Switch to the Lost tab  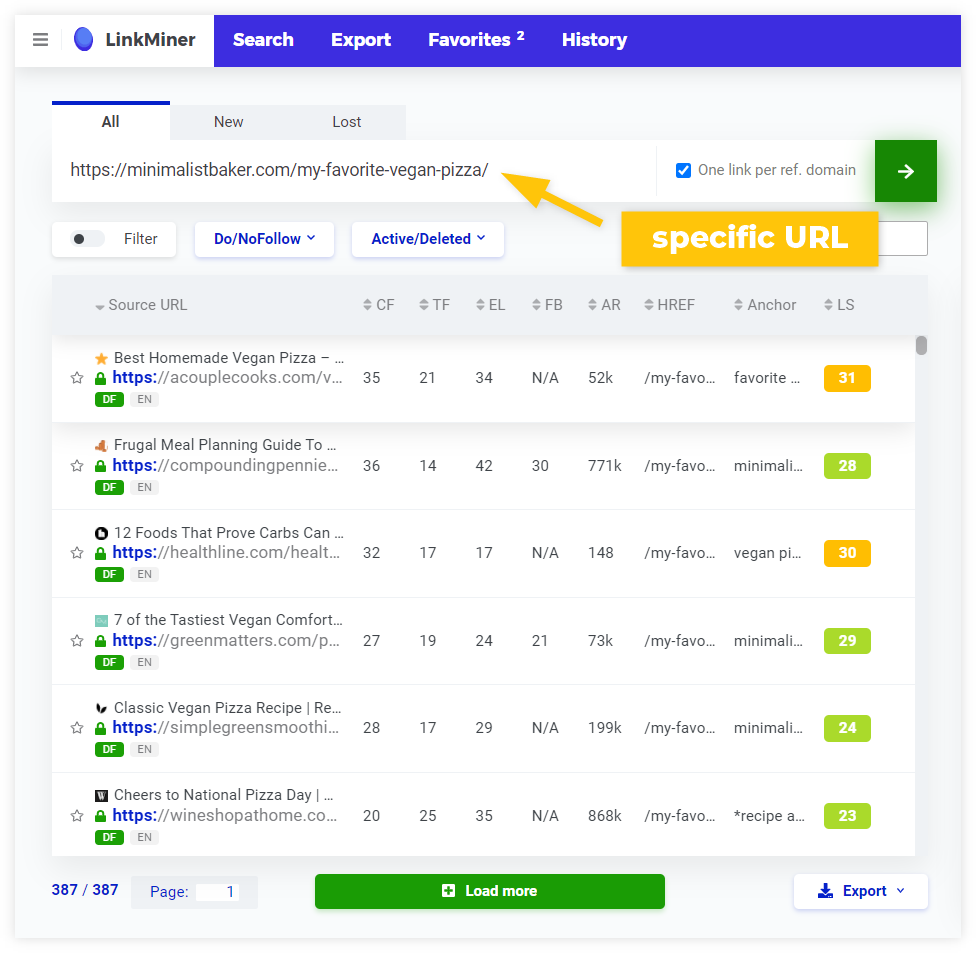tap(347, 122)
